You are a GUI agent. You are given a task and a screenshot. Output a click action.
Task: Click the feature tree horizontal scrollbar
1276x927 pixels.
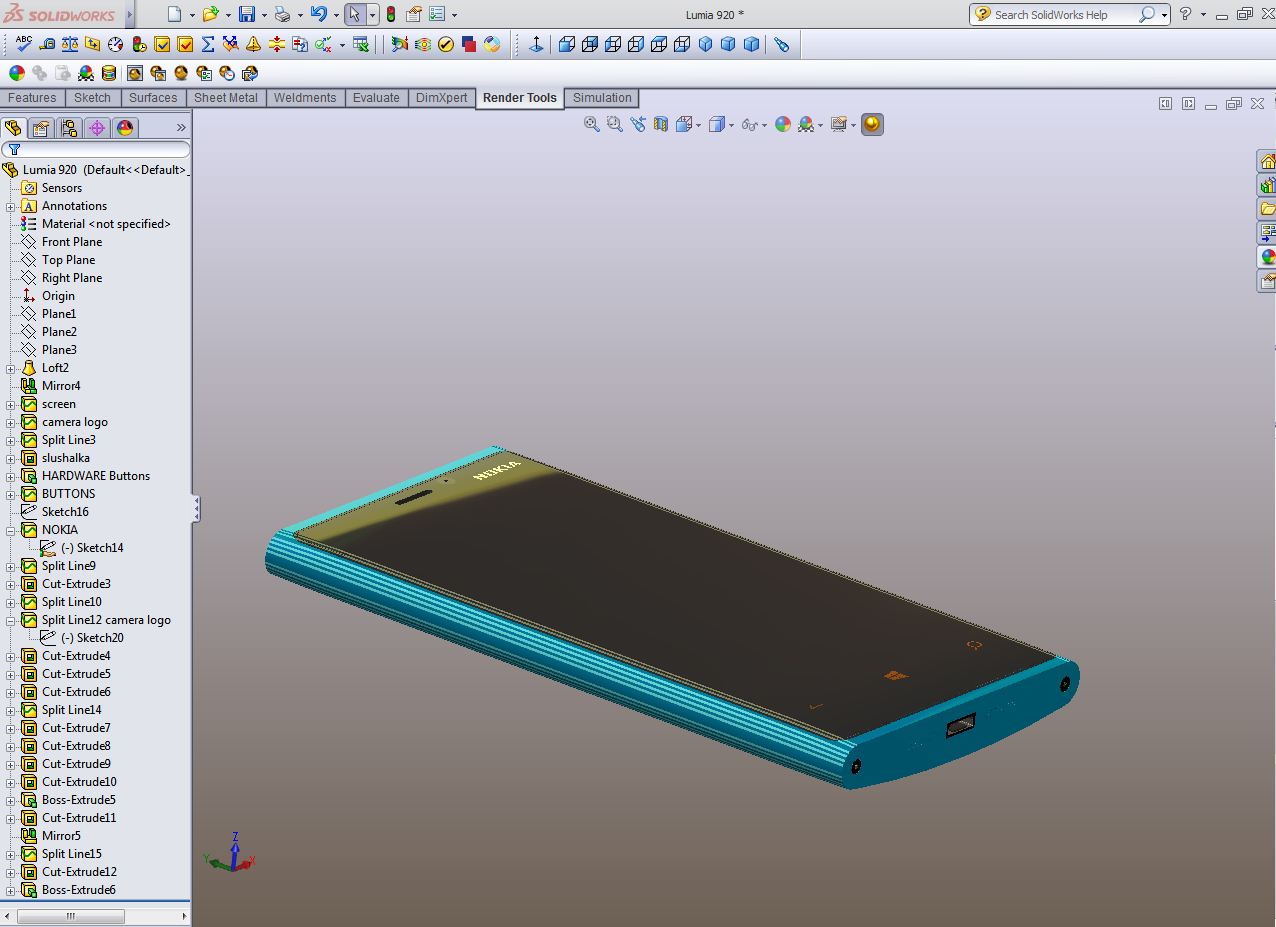(x=70, y=916)
